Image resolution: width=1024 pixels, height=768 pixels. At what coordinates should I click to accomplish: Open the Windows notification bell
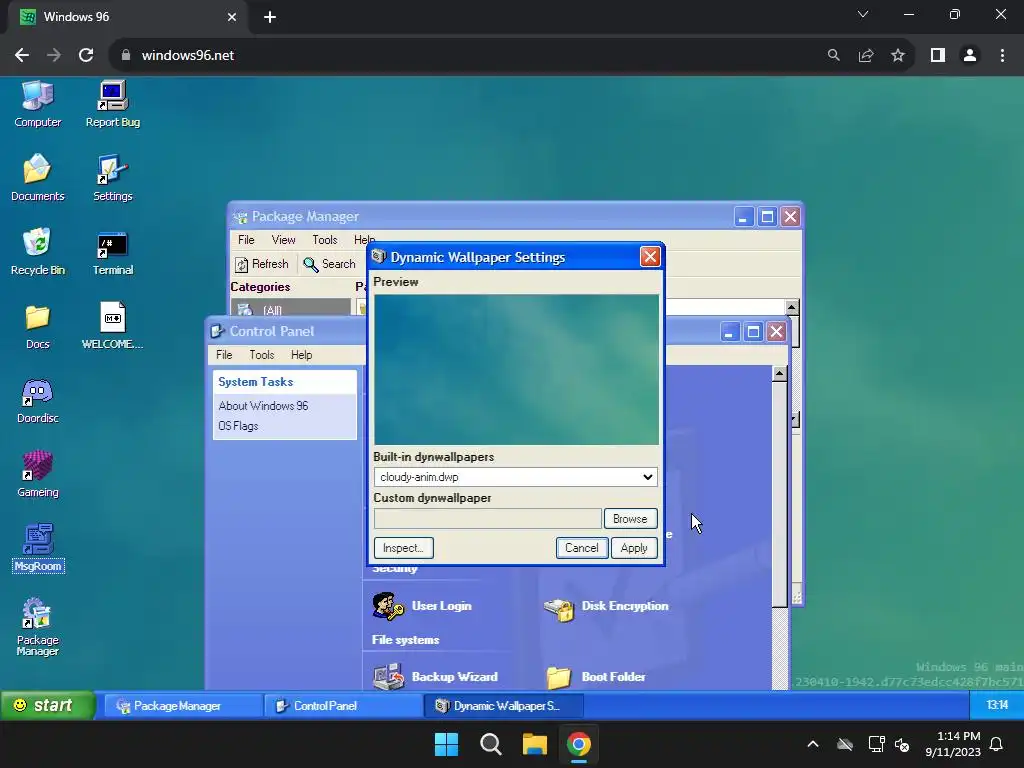coord(997,744)
